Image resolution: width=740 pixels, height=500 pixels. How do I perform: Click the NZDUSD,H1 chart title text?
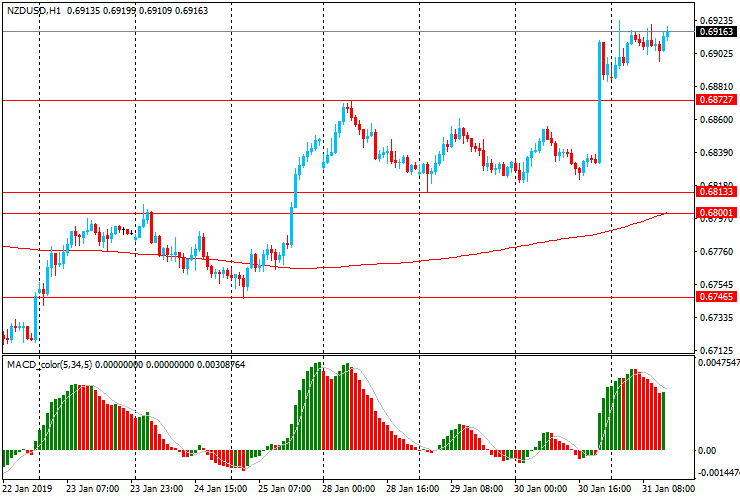[x=34, y=10]
